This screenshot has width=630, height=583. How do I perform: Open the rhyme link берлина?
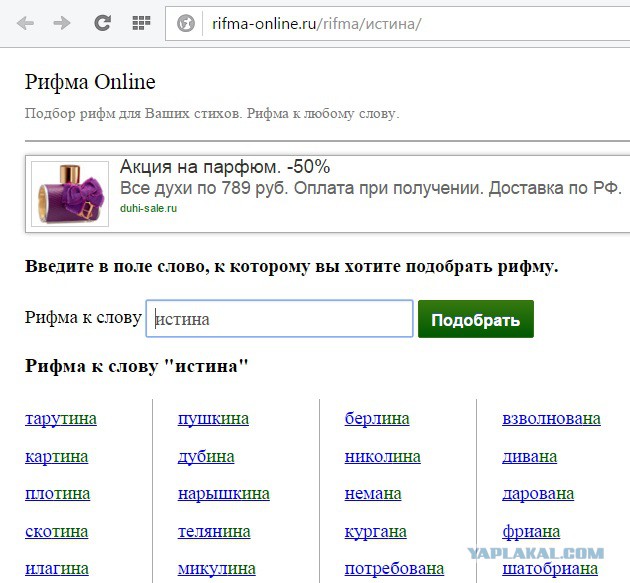[377, 419]
